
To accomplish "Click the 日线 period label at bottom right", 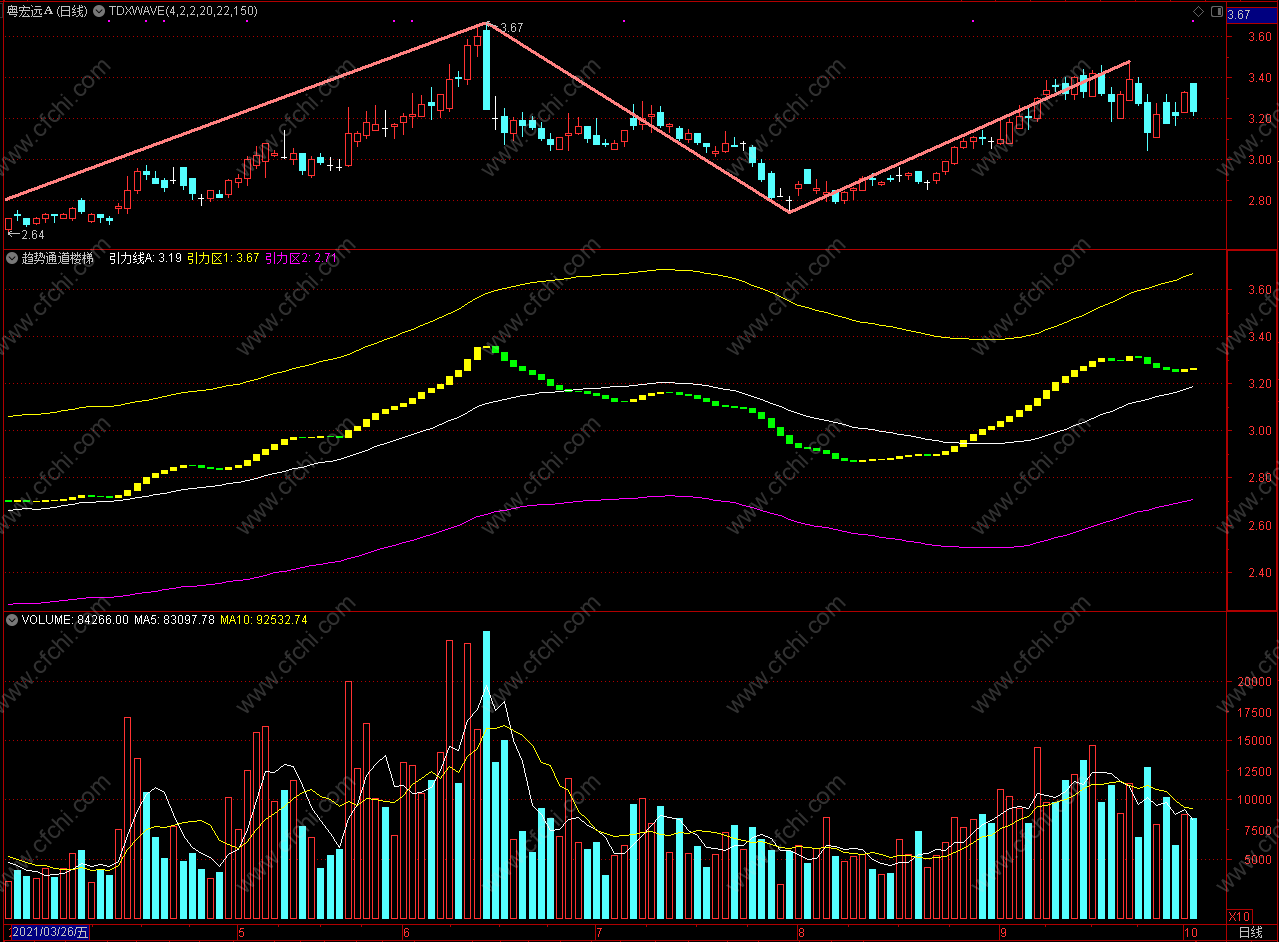I will [x=1250, y=932].
